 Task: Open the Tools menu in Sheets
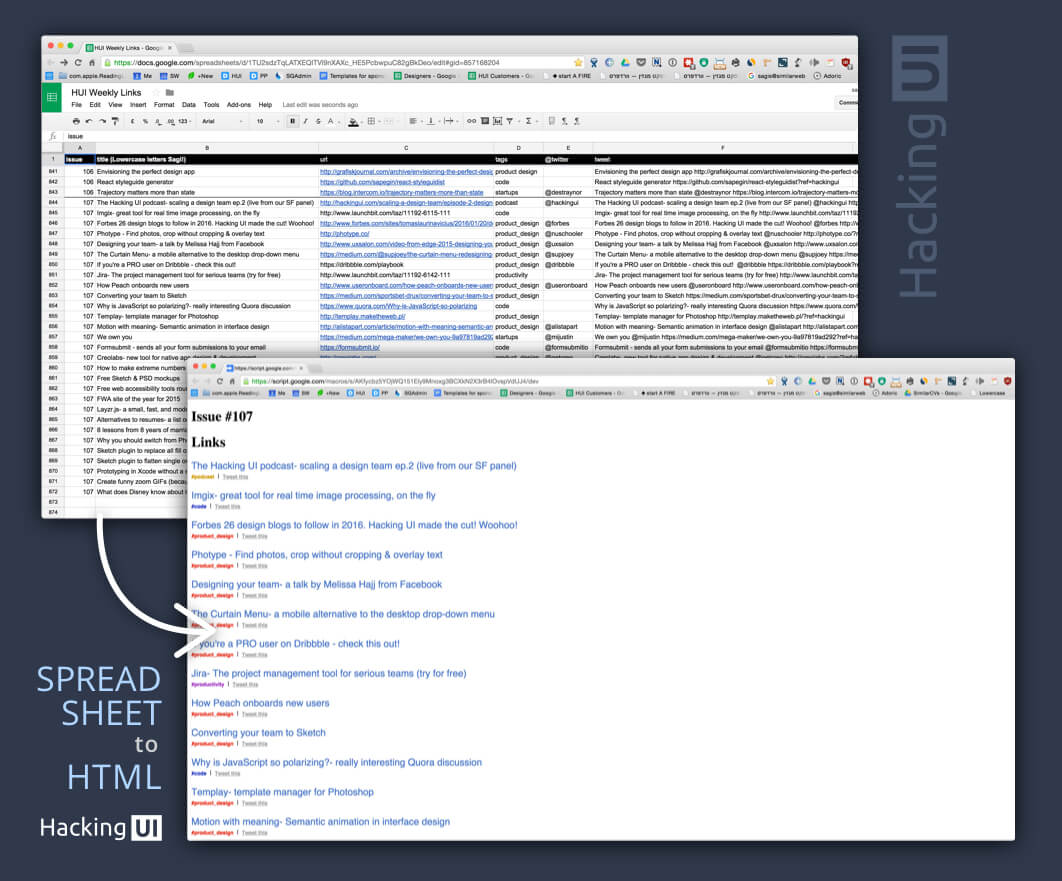point(211,105)
